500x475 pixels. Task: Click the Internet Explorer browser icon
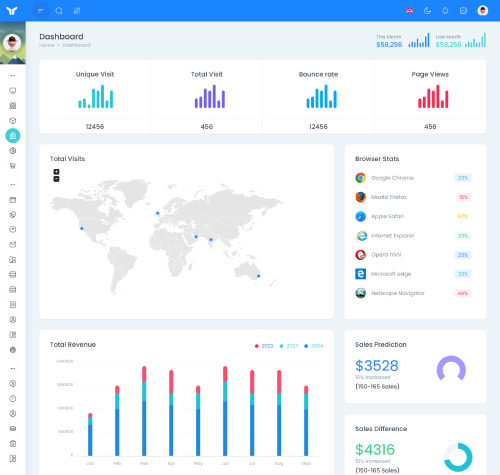(x=360, y=236)
